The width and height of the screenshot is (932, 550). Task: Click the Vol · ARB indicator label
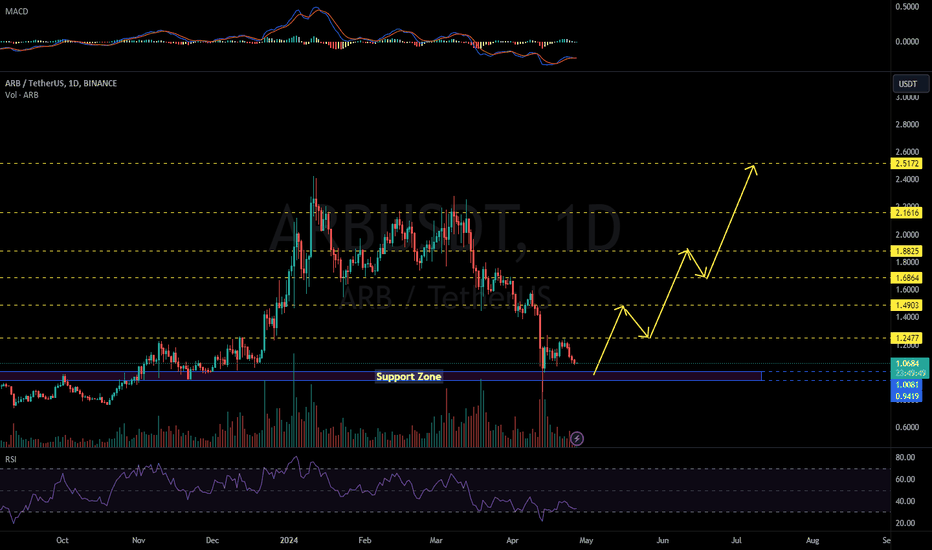(22, 95)
